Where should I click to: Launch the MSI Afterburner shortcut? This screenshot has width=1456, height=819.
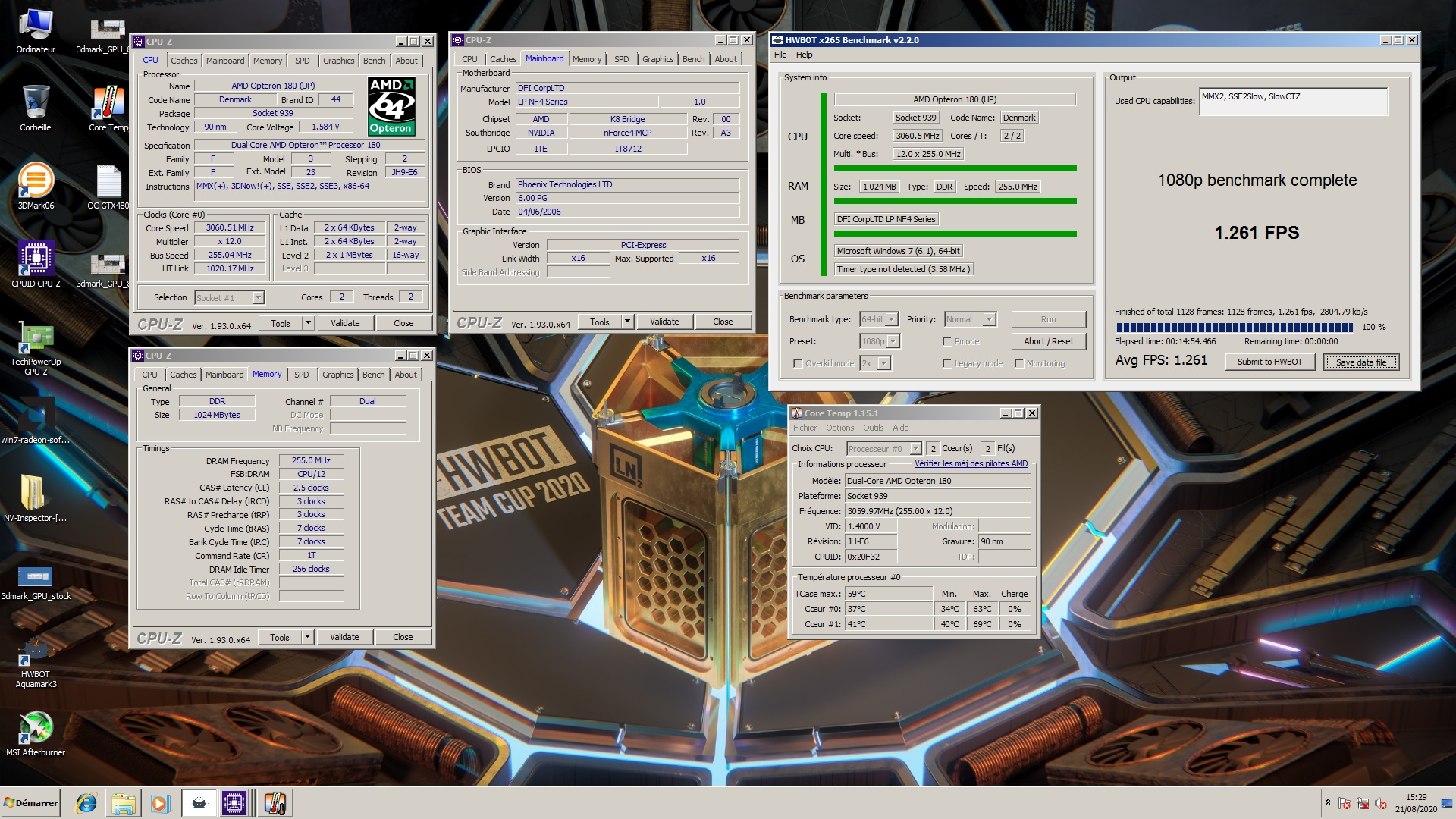pyautogui.click(x=36, y=733)
